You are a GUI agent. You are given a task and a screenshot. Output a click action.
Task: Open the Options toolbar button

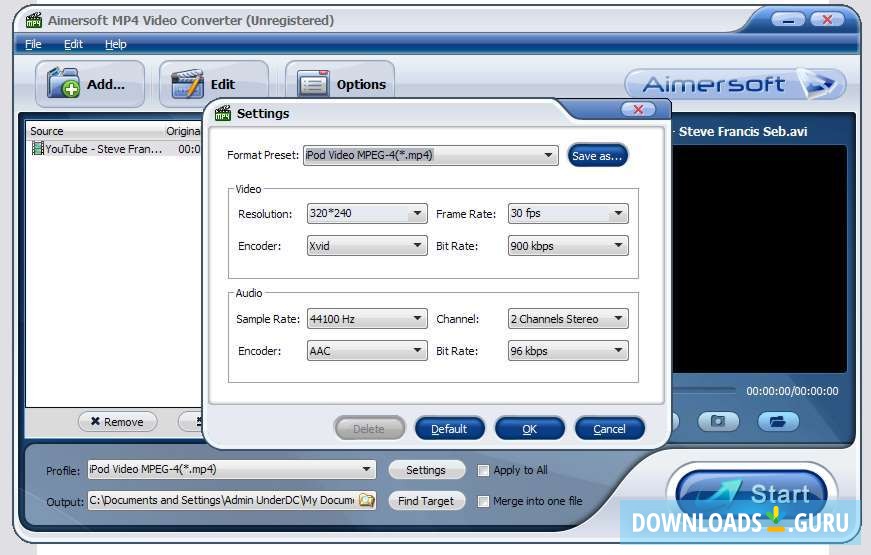340,84
